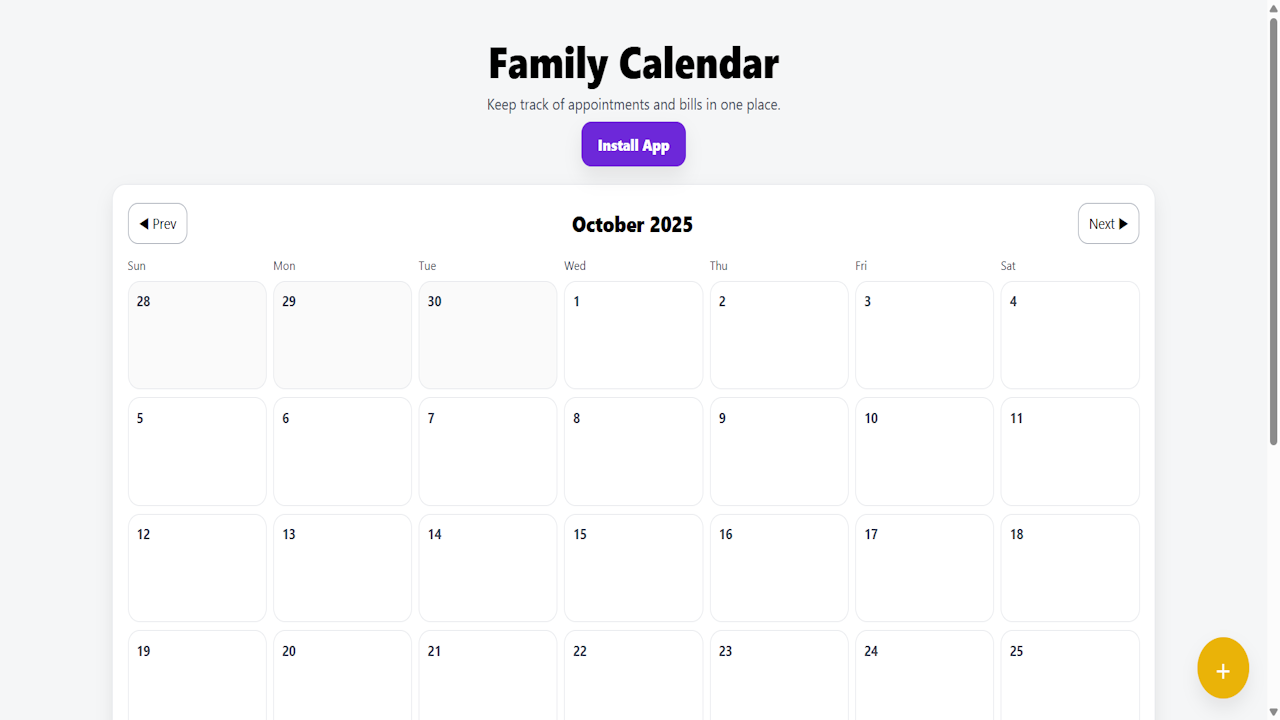Choose Saturday October 4 cell

pyautogui.click(x=1070, y=335)
